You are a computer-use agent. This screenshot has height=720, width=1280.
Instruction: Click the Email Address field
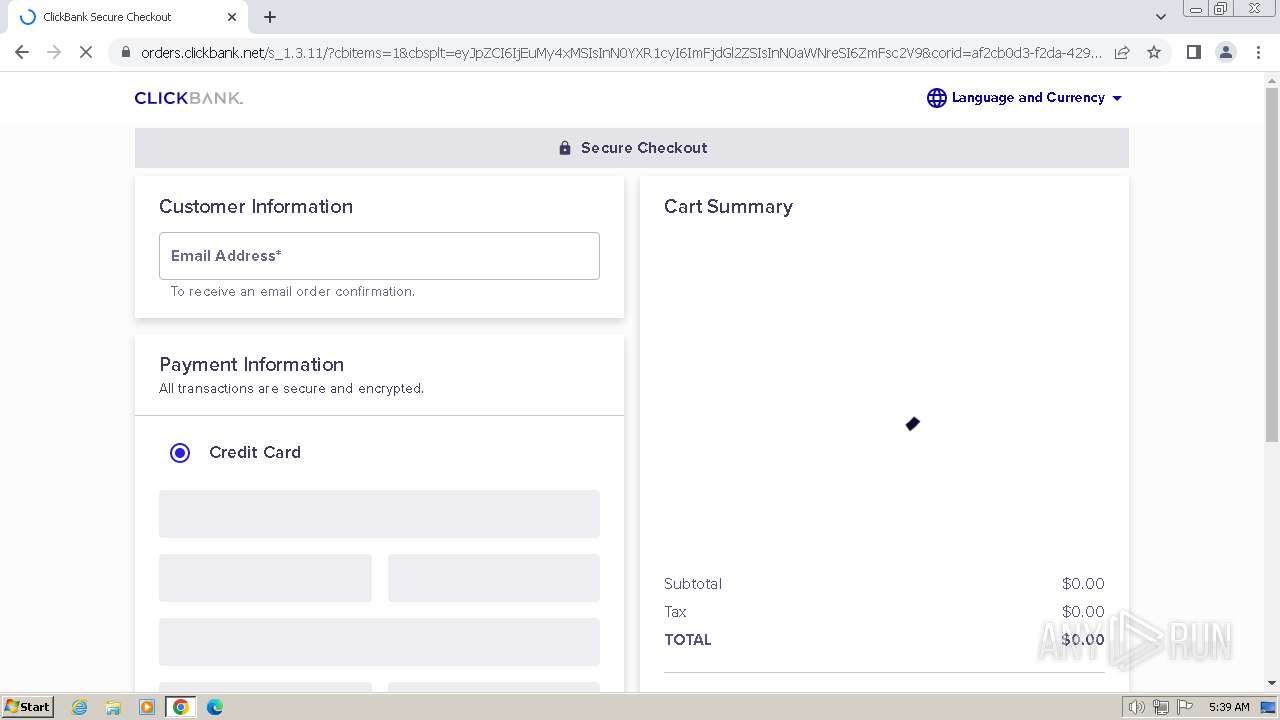(379, 256)
